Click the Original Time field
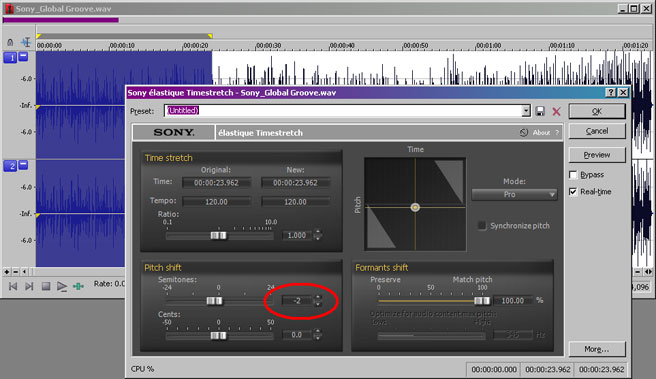The width and height of the screenshot is (656, 379). [x=216, y=183]
